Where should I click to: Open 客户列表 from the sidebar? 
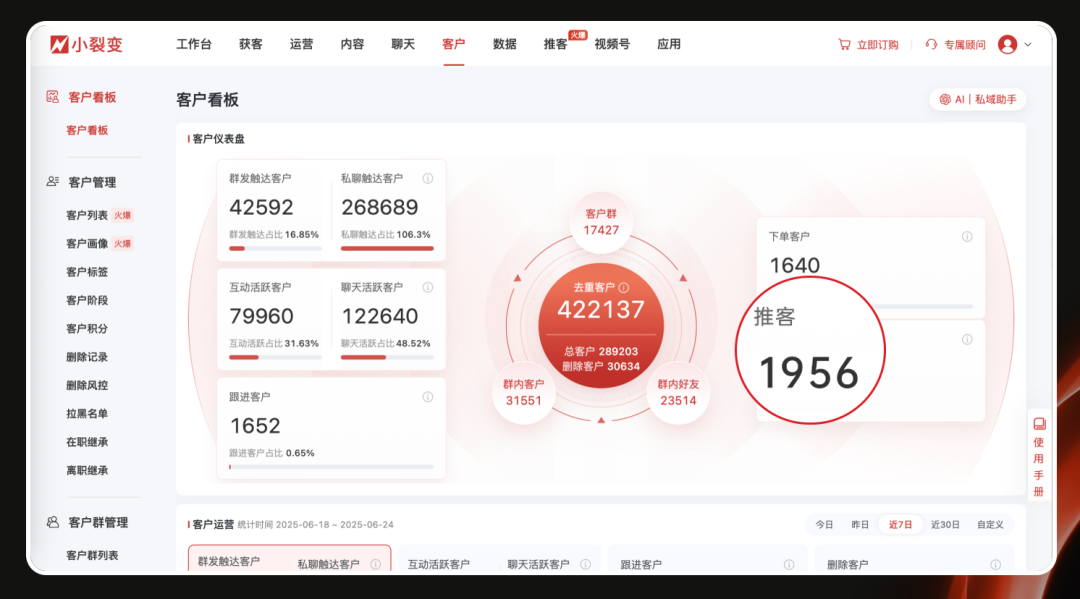(x=87, y=214)
